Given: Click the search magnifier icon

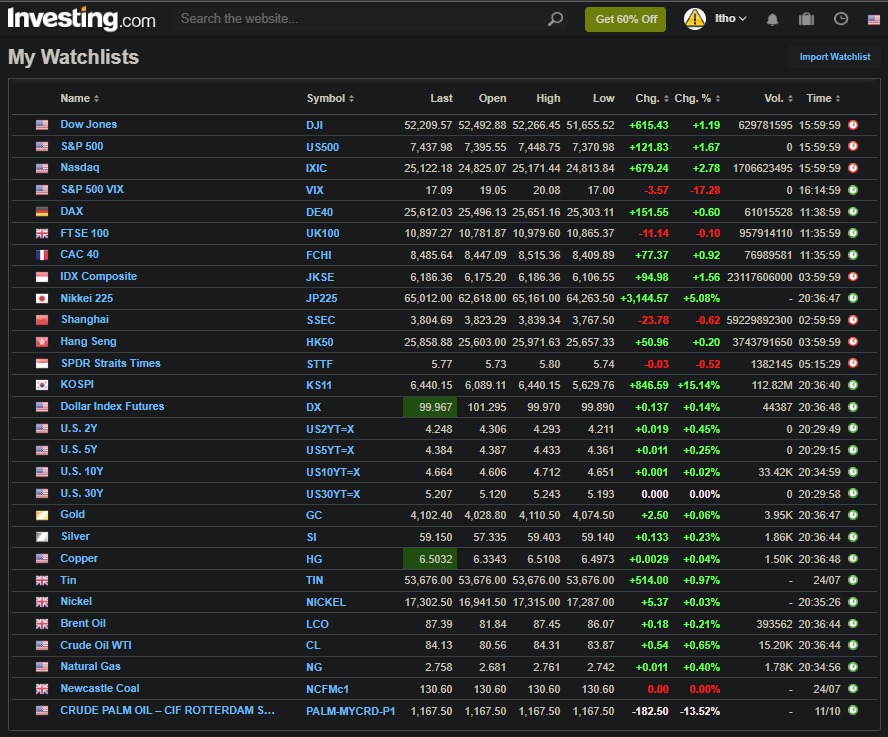Looking at the screenshot, I should [x=556, y=19].
